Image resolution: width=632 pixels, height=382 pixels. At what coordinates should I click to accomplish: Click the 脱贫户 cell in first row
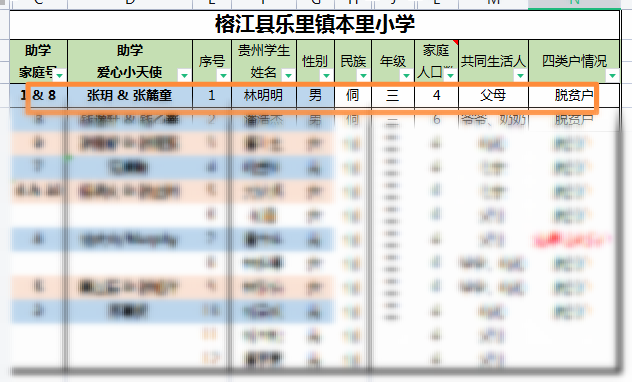point(574,96)
